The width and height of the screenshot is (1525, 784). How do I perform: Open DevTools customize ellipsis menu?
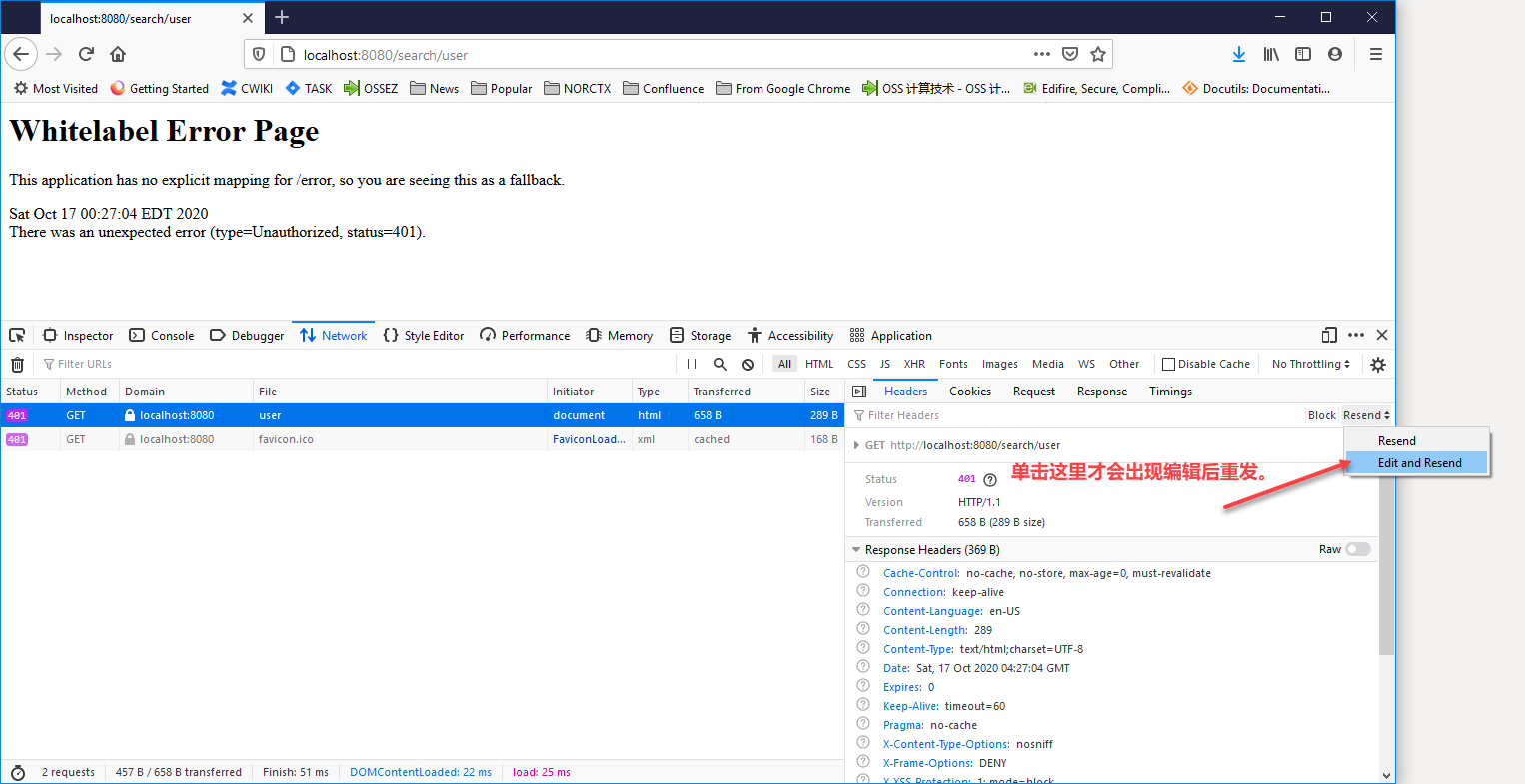point(1356,335)
